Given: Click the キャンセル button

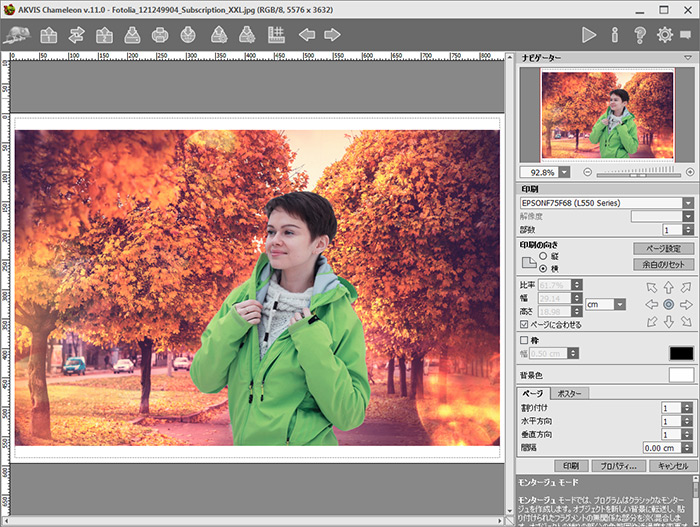Looking at the screenshot, I should point(673,466).
